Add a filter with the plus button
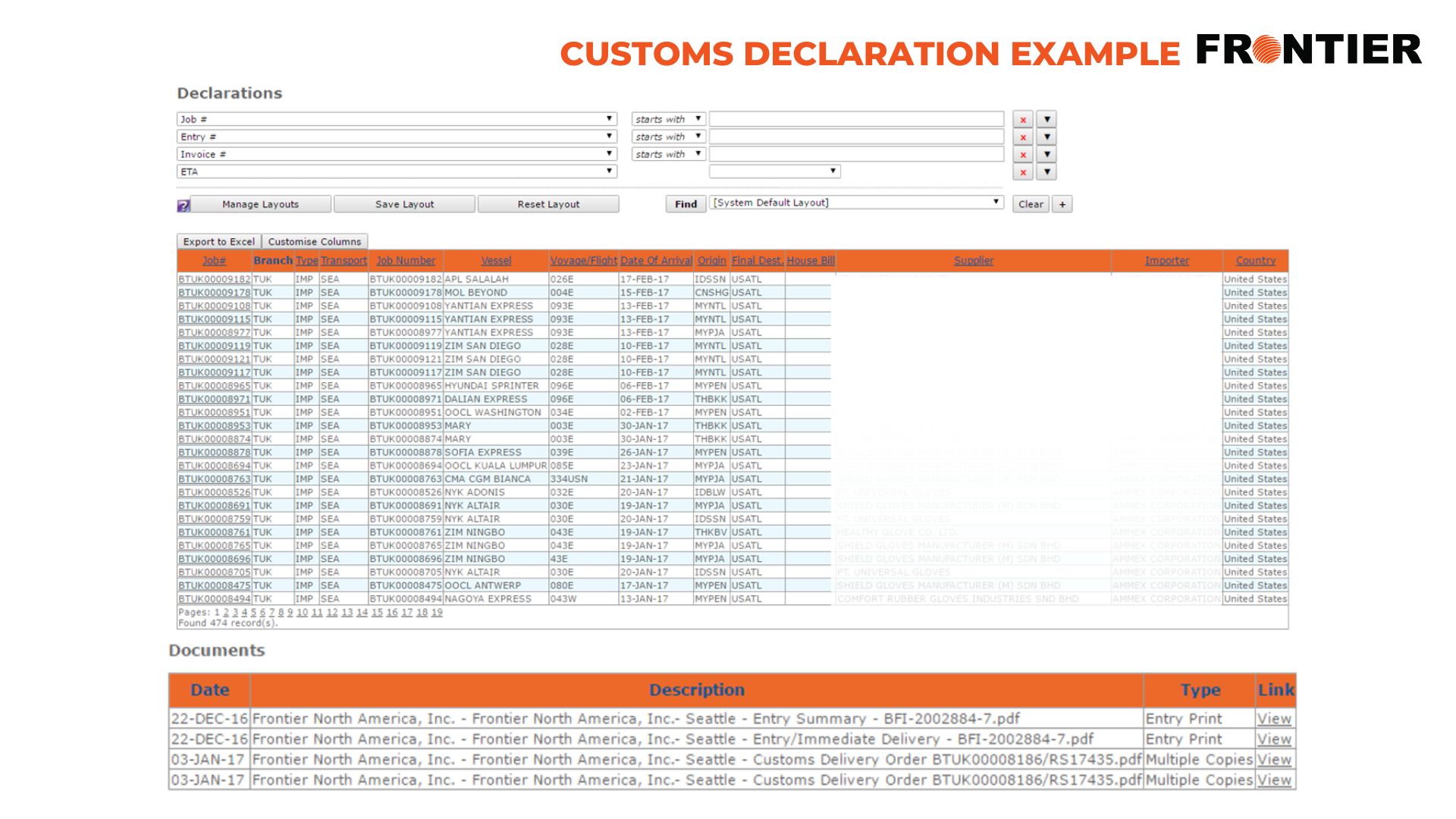The width and height of the screenshot is (1456, 819). [1062, 204]
